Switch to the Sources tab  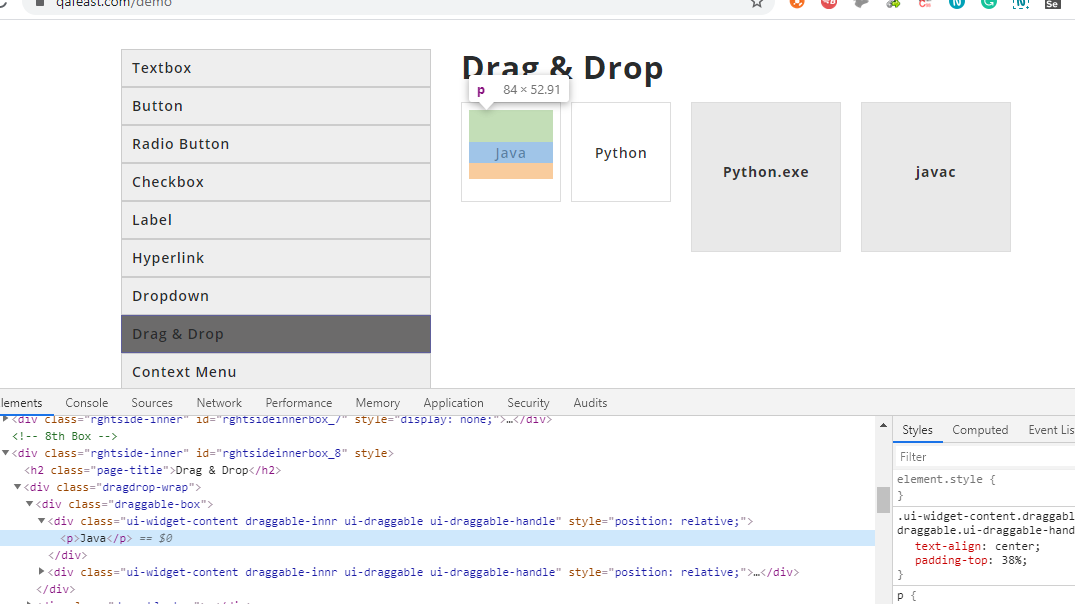click(x=152, y=403)
